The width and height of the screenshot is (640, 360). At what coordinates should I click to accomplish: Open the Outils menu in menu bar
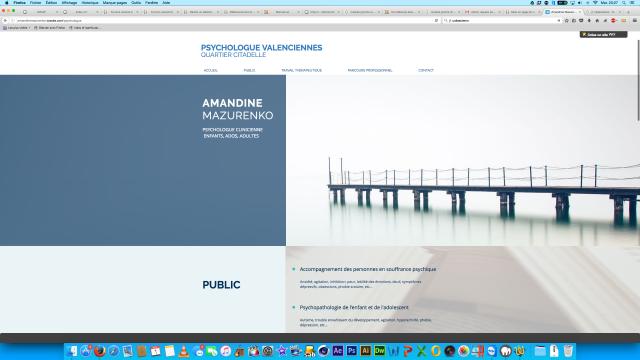[136, 2]
